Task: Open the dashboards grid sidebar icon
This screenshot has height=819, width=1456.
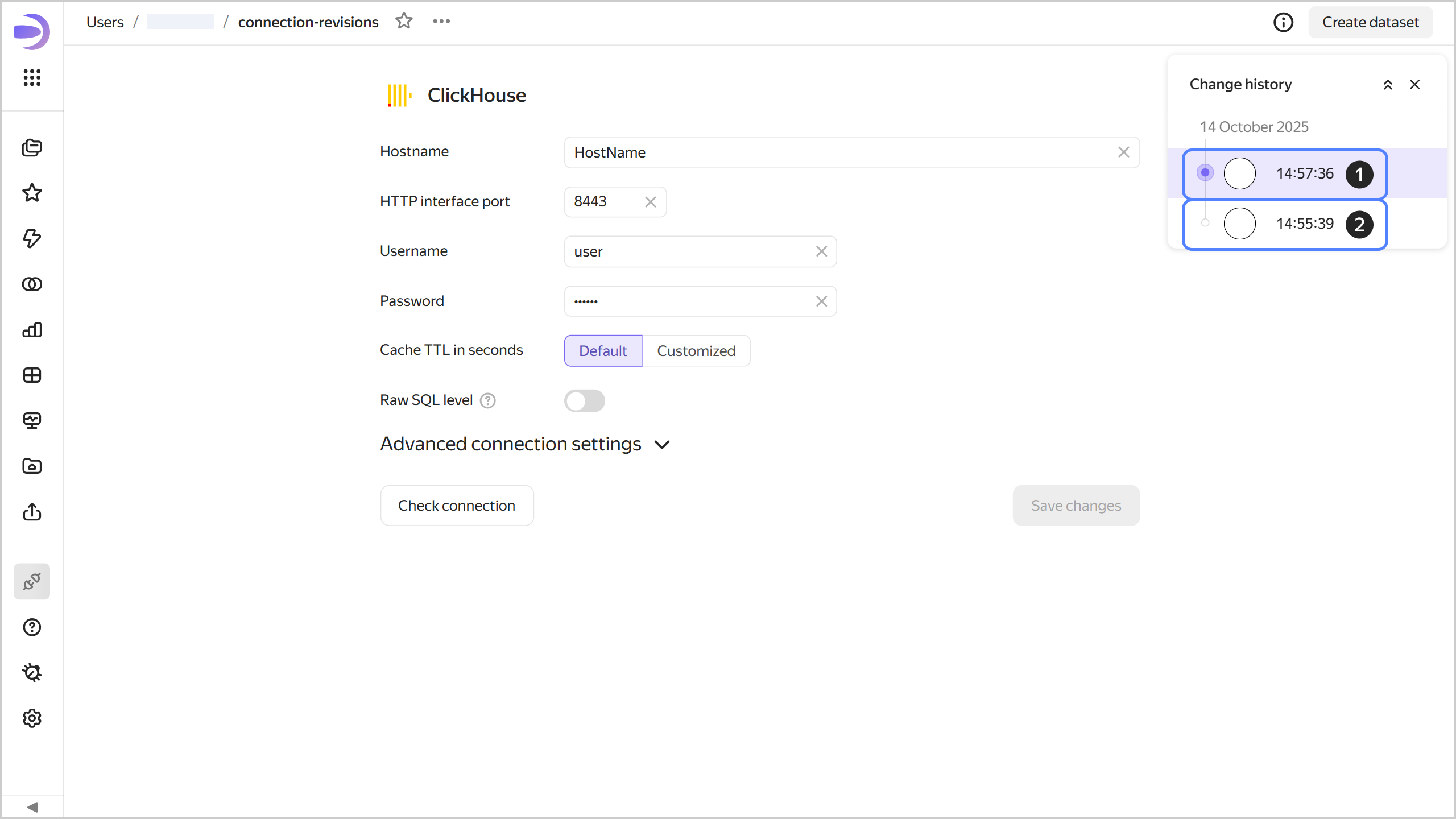Action: click(x=32, y=375)
